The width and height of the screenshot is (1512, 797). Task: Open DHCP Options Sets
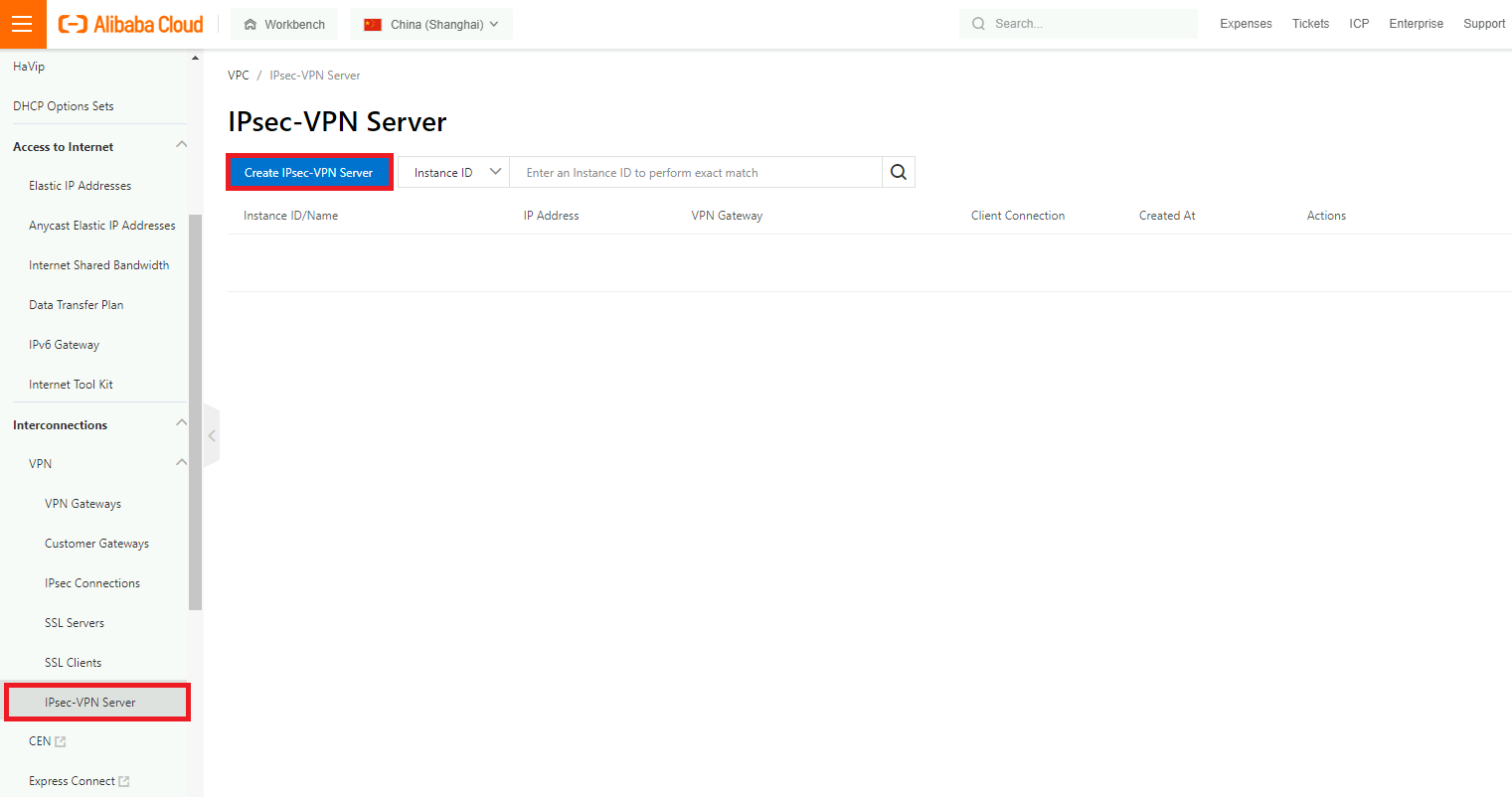tap(64, 106)
